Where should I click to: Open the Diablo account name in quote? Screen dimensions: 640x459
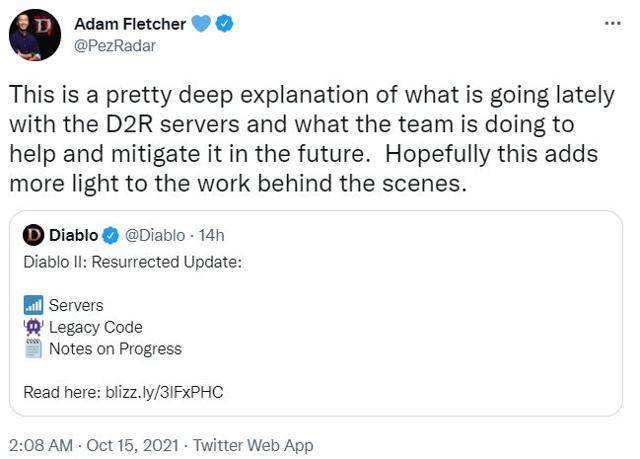73,235
